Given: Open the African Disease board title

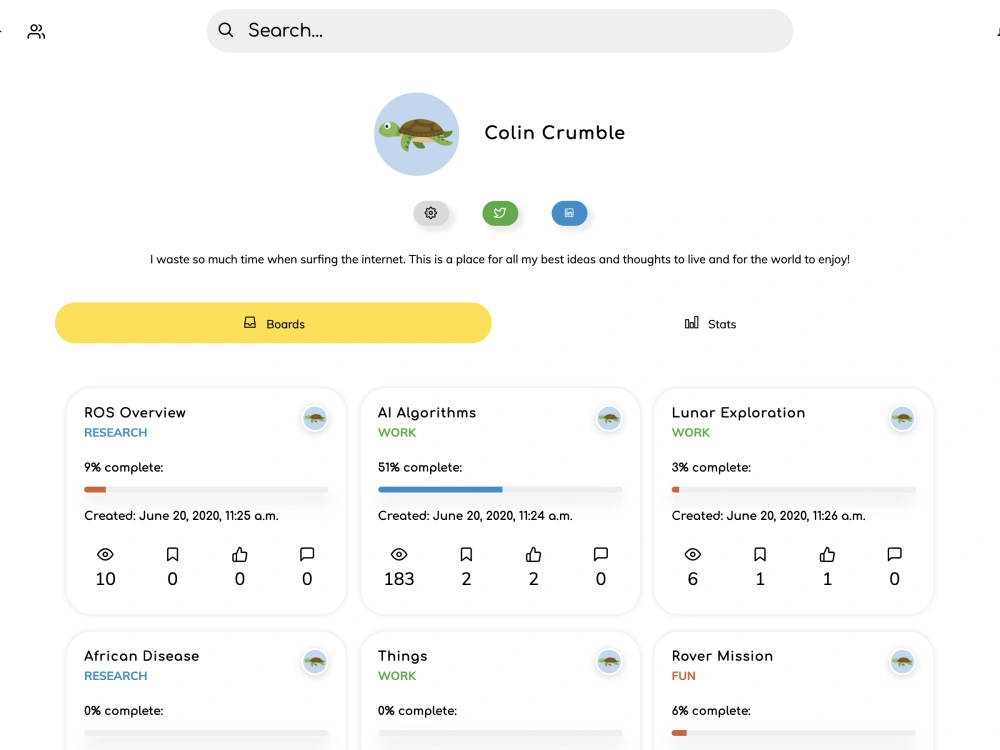Looking at the screenshot, I should [142, 656].
